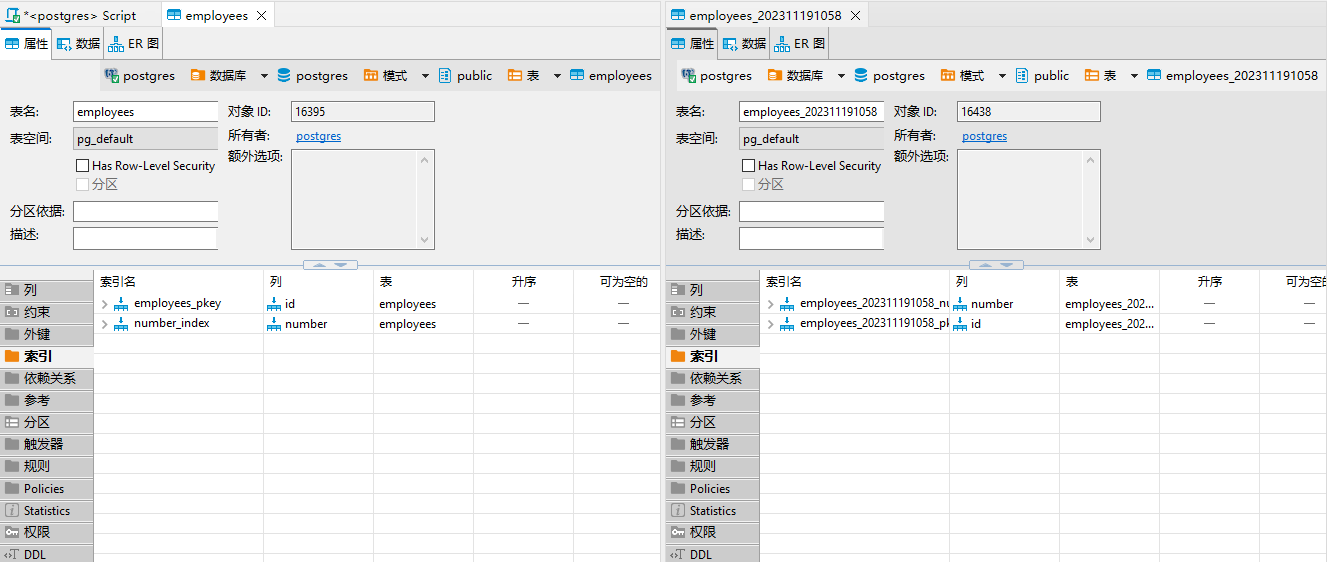Toggle Has Row-Level Security for employees_202311191058
The height and width of the screenshot is (562, 1327).
coord(749,166)
